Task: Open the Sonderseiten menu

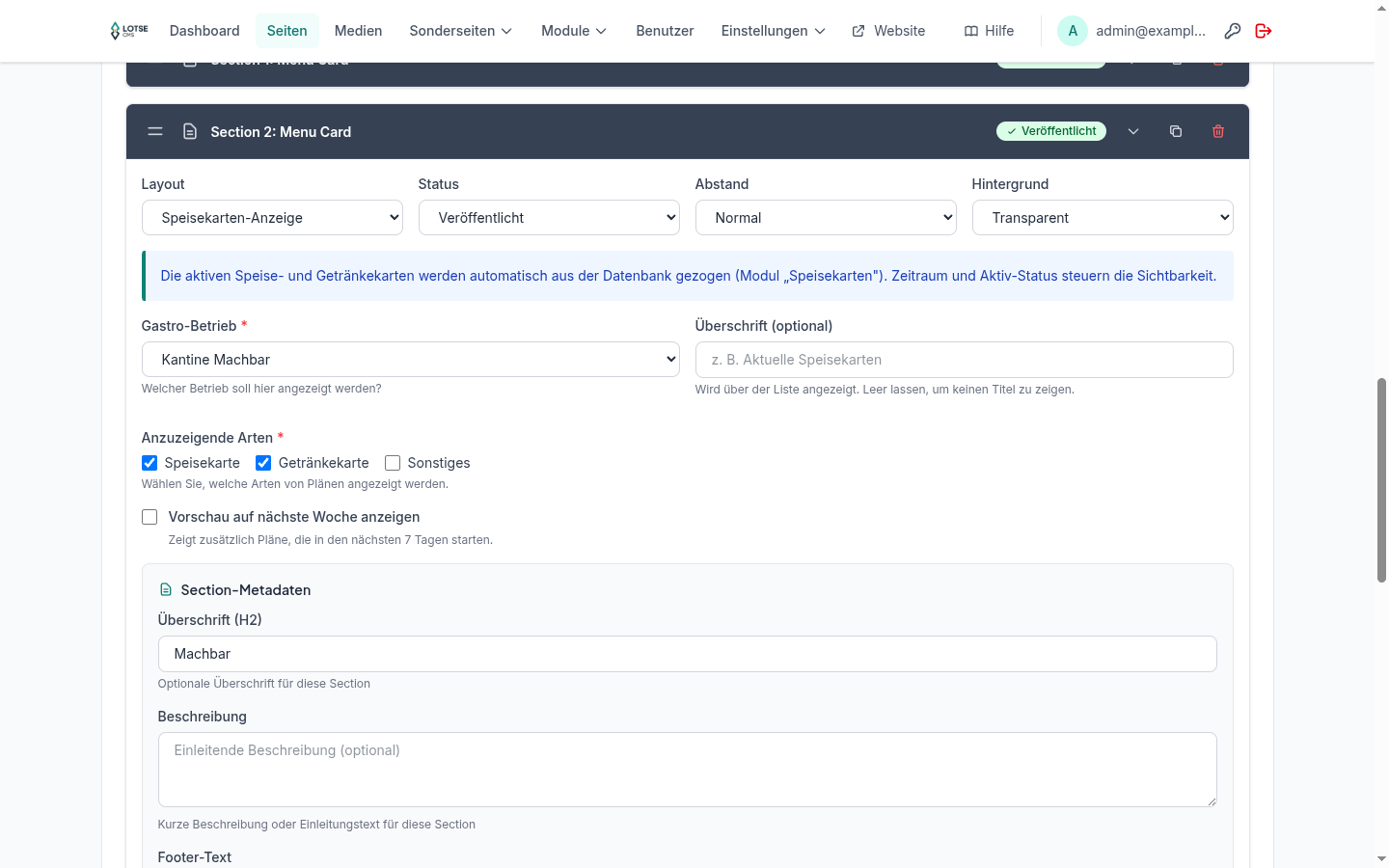Action: pyautogui.click(x=460, y=31)
